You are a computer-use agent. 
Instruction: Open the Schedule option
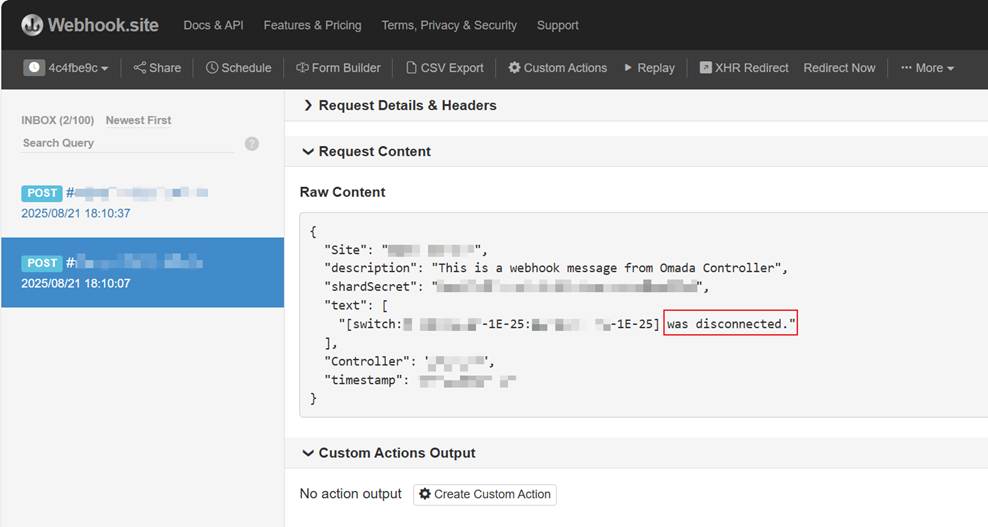coord(238,67)
